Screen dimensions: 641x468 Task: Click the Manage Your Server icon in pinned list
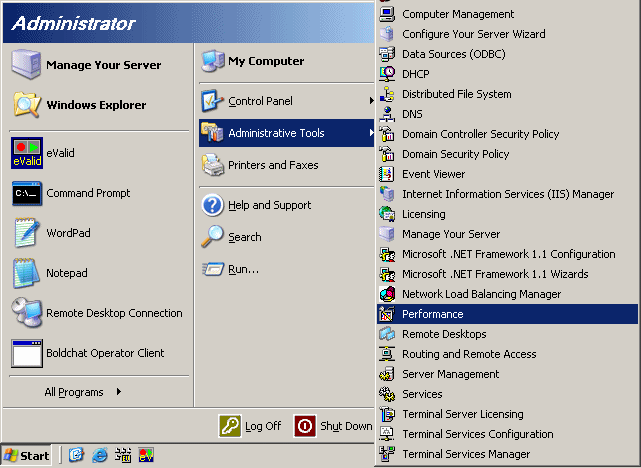pos(26,64)
